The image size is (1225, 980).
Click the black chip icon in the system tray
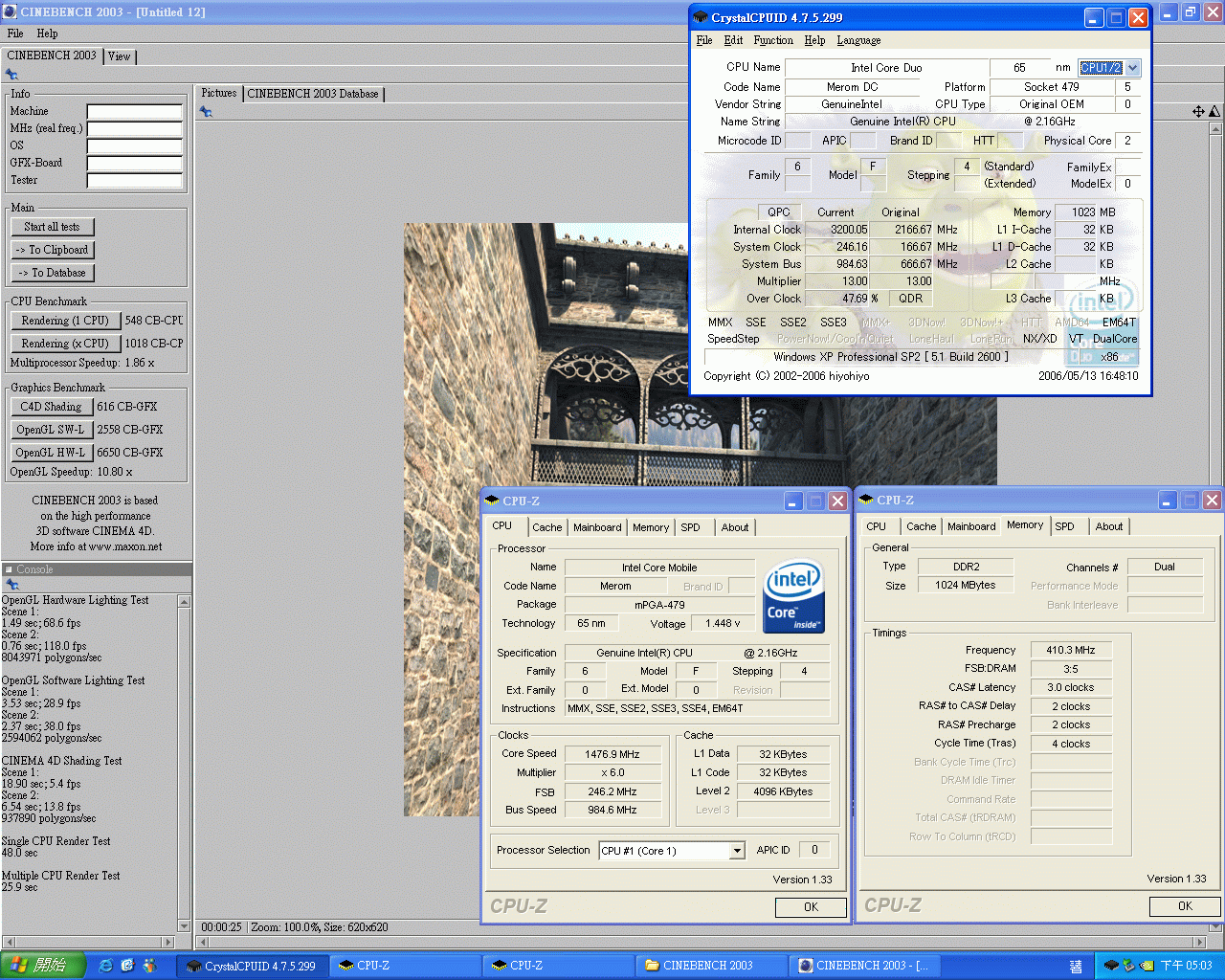pyautogui.click(x=1110, y=966)
